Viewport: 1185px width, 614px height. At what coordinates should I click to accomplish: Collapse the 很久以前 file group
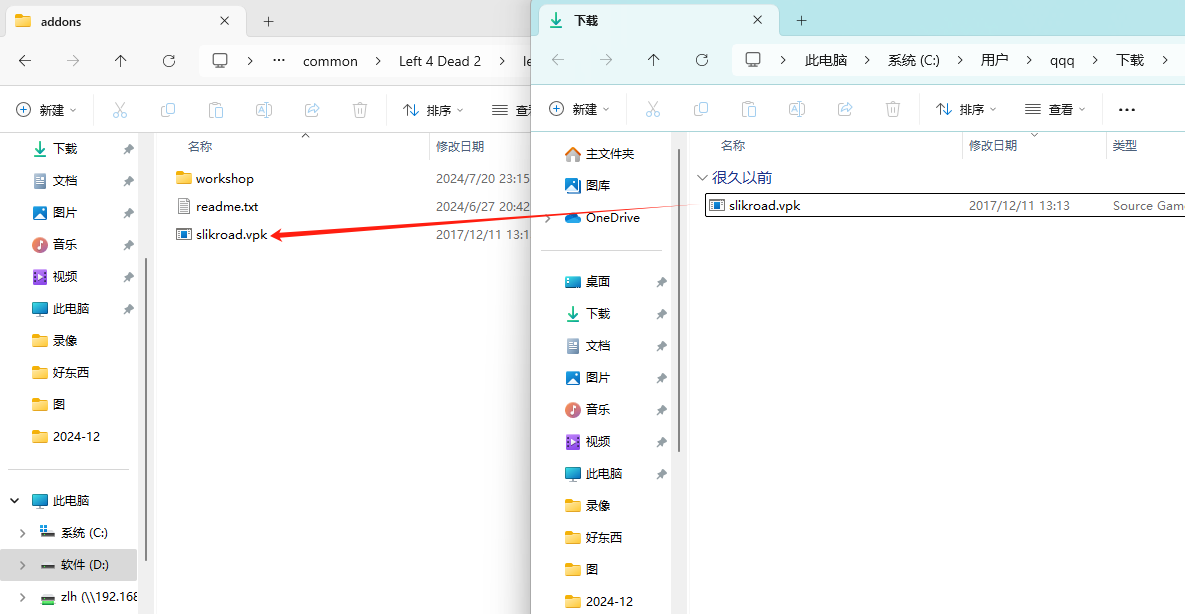coord(702,178)
